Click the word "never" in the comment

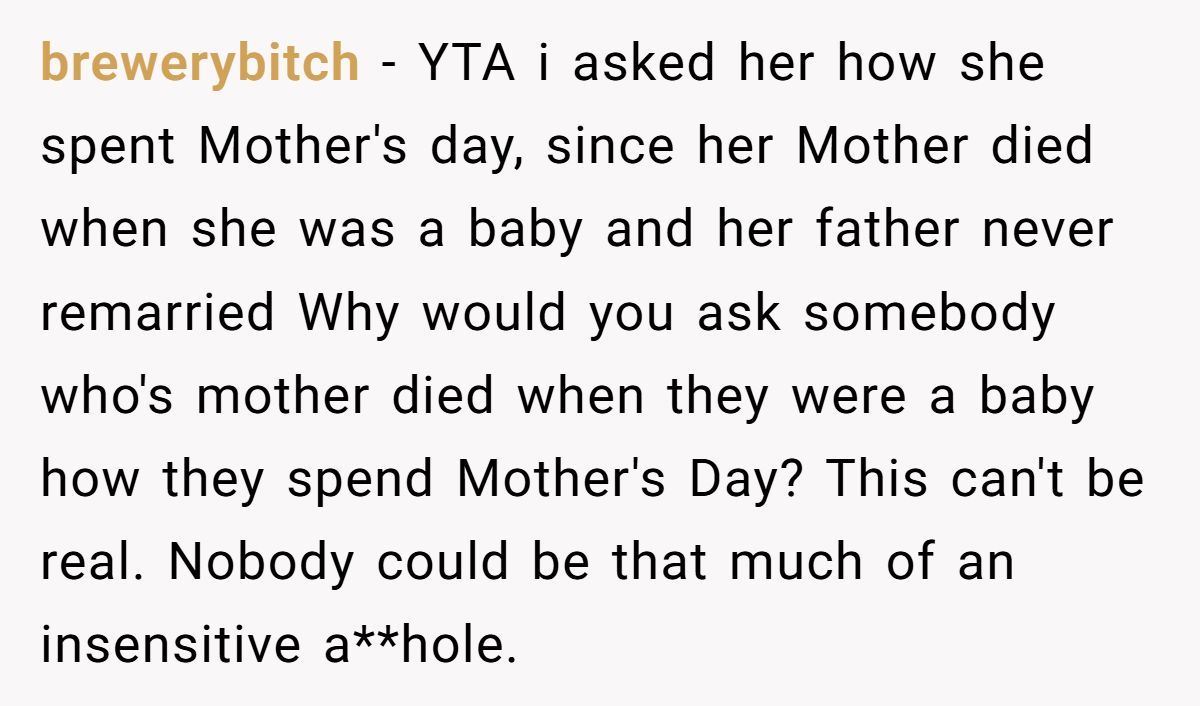[1047, 230]
